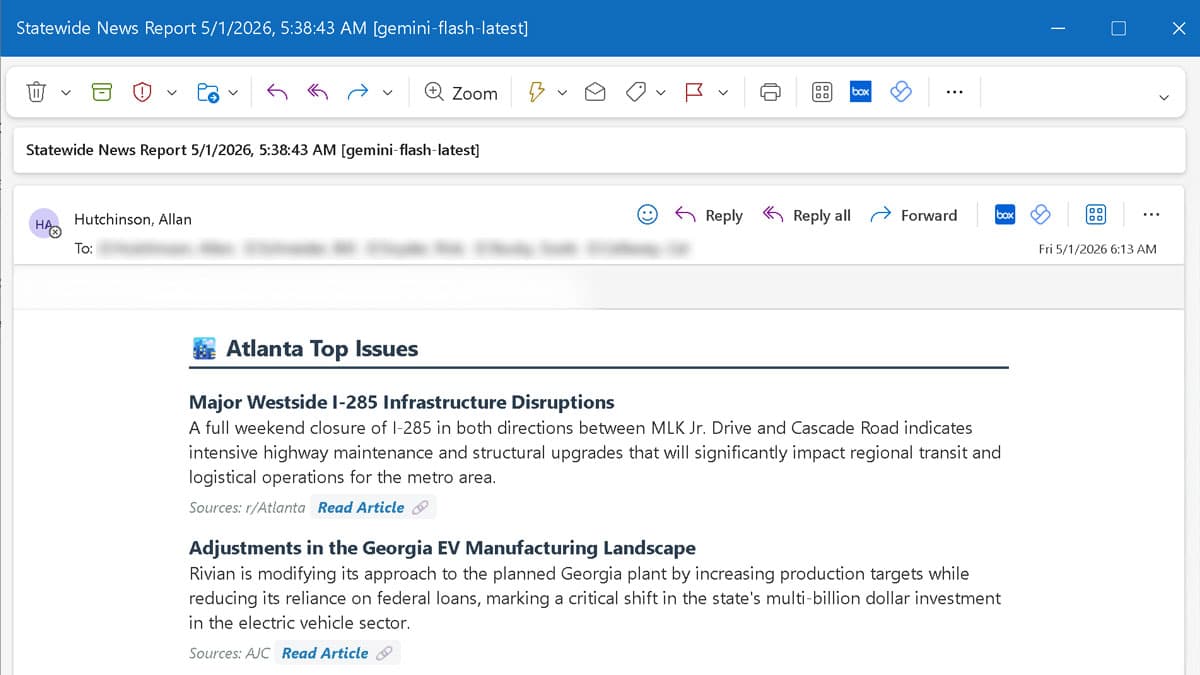Reply to the message from header
Image resolution: width=1200 pixels, height=675 pixels.
click(709, 215)
